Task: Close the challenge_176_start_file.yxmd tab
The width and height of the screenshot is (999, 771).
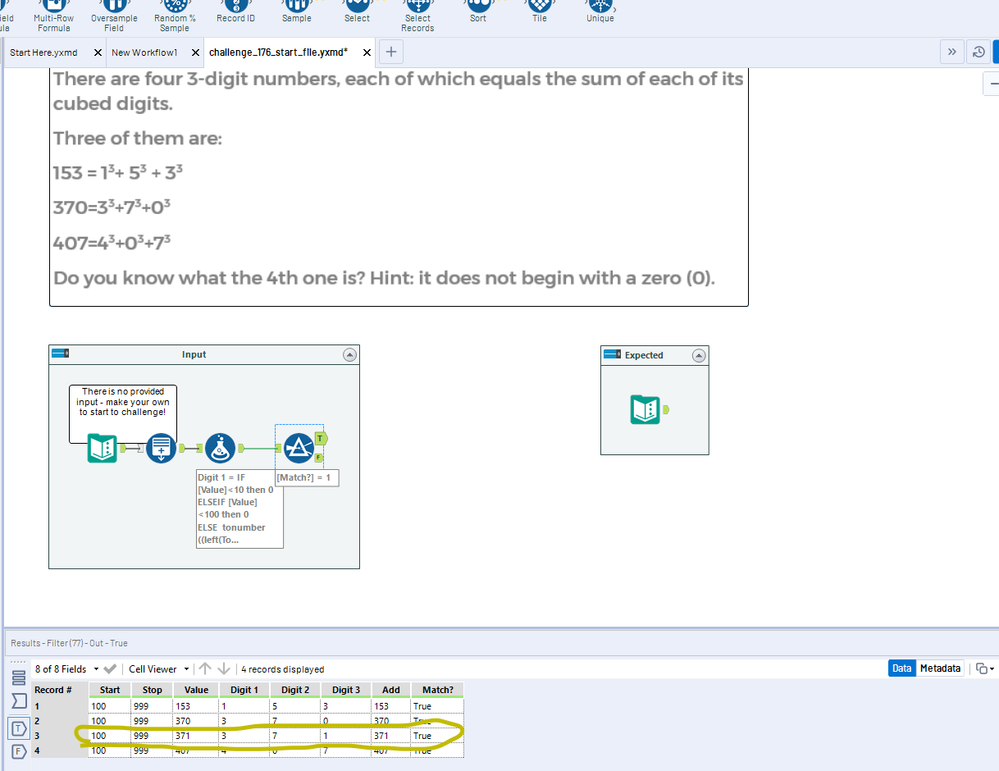Action: click(367, 53)
